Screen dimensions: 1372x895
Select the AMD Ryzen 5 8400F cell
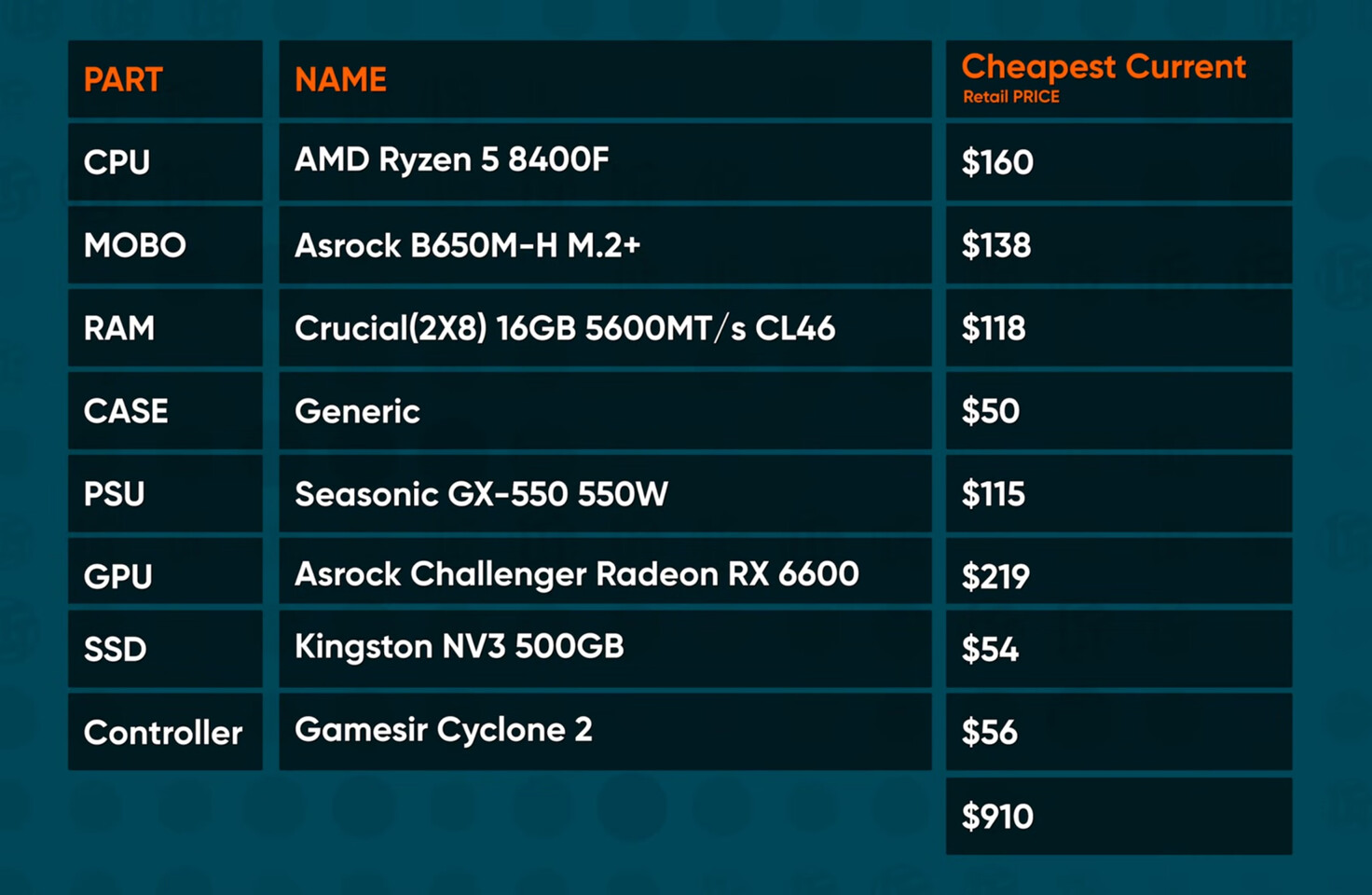pyautogui.click(x=452, y=160)
